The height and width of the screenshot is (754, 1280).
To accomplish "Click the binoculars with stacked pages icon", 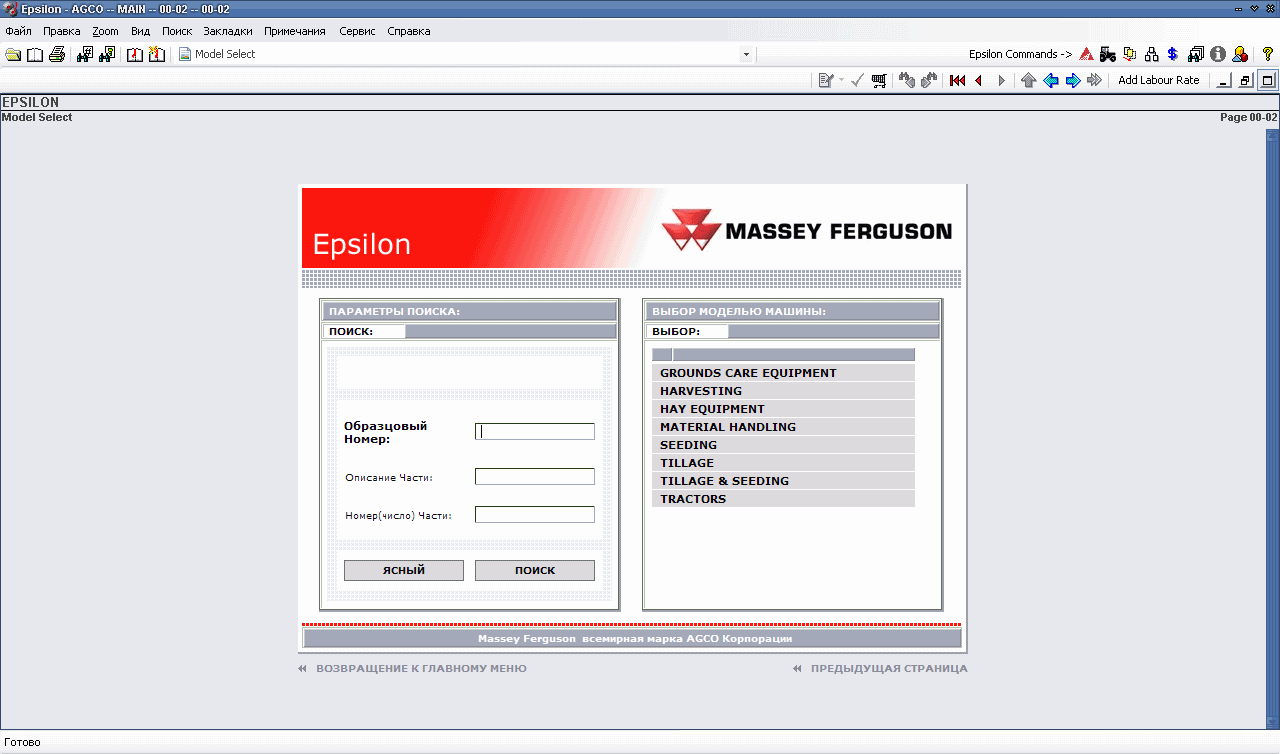I will pyautogui.click(x=1196, y=54).
